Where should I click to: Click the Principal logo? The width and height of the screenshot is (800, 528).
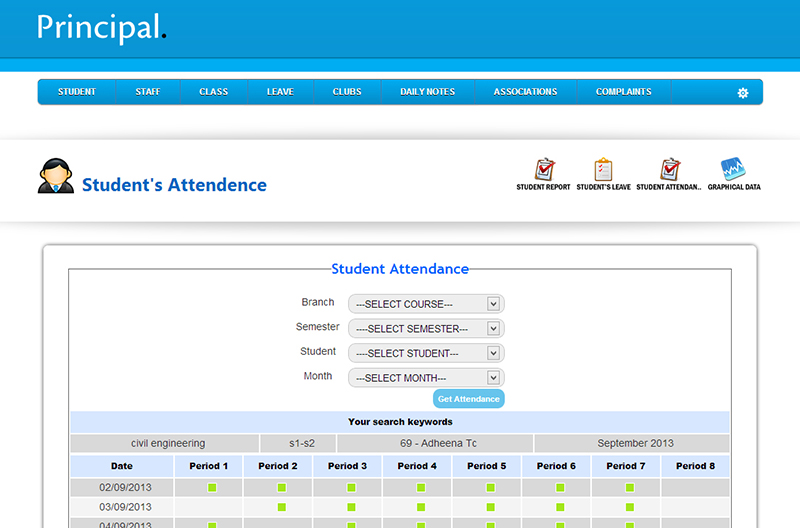[101, 28]
